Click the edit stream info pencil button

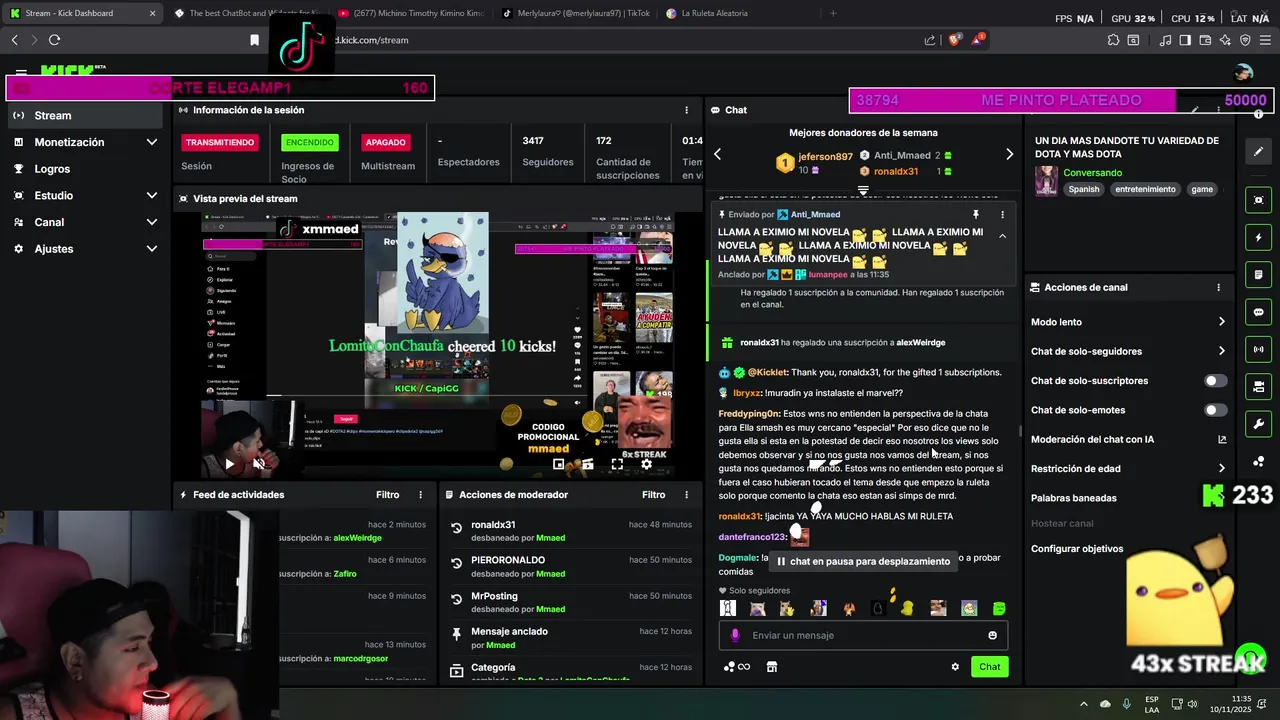[1259, 152]
